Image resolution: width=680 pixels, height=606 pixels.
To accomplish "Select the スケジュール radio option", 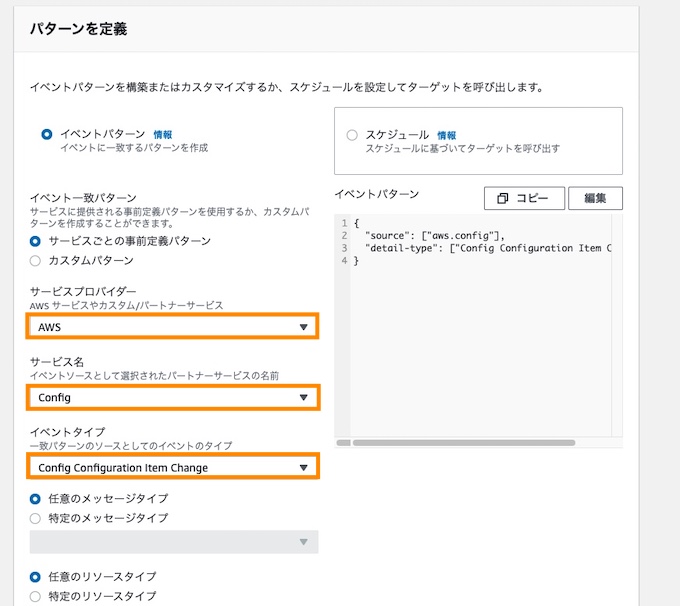I will pos(352,135).
